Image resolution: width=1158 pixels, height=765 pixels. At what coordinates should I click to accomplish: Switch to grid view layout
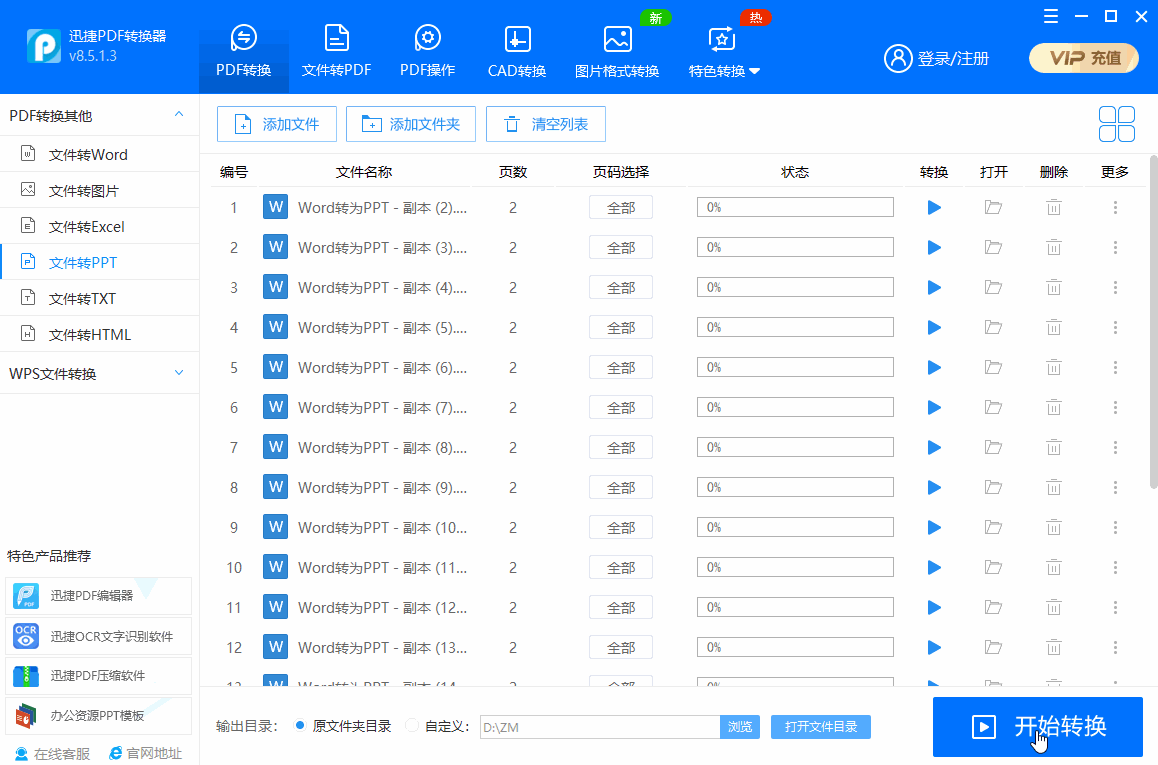pos(1116,123)
